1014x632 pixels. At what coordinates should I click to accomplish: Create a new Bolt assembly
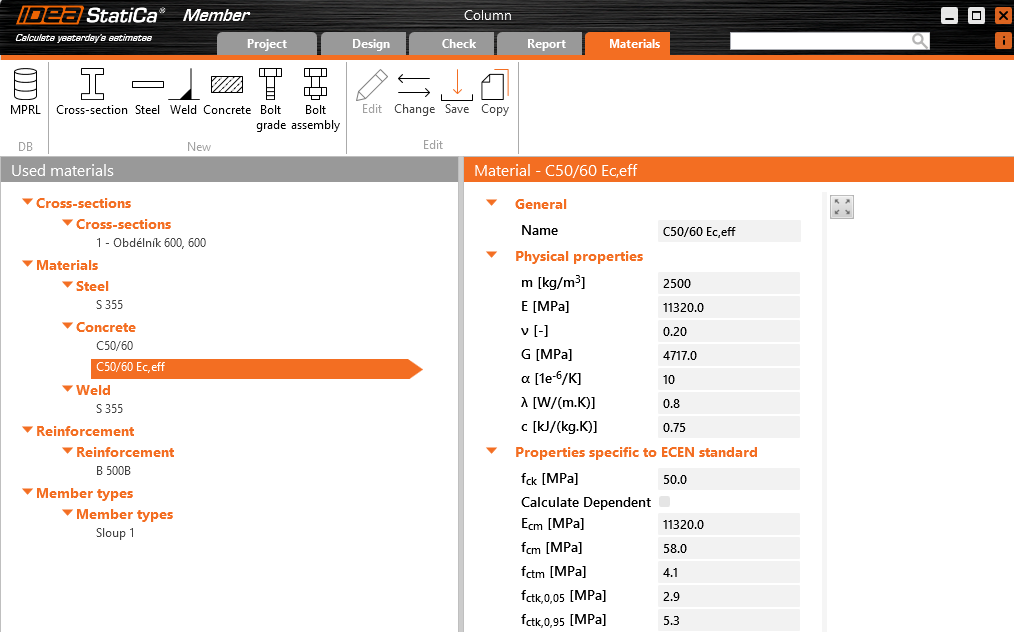tap(315, 98)
